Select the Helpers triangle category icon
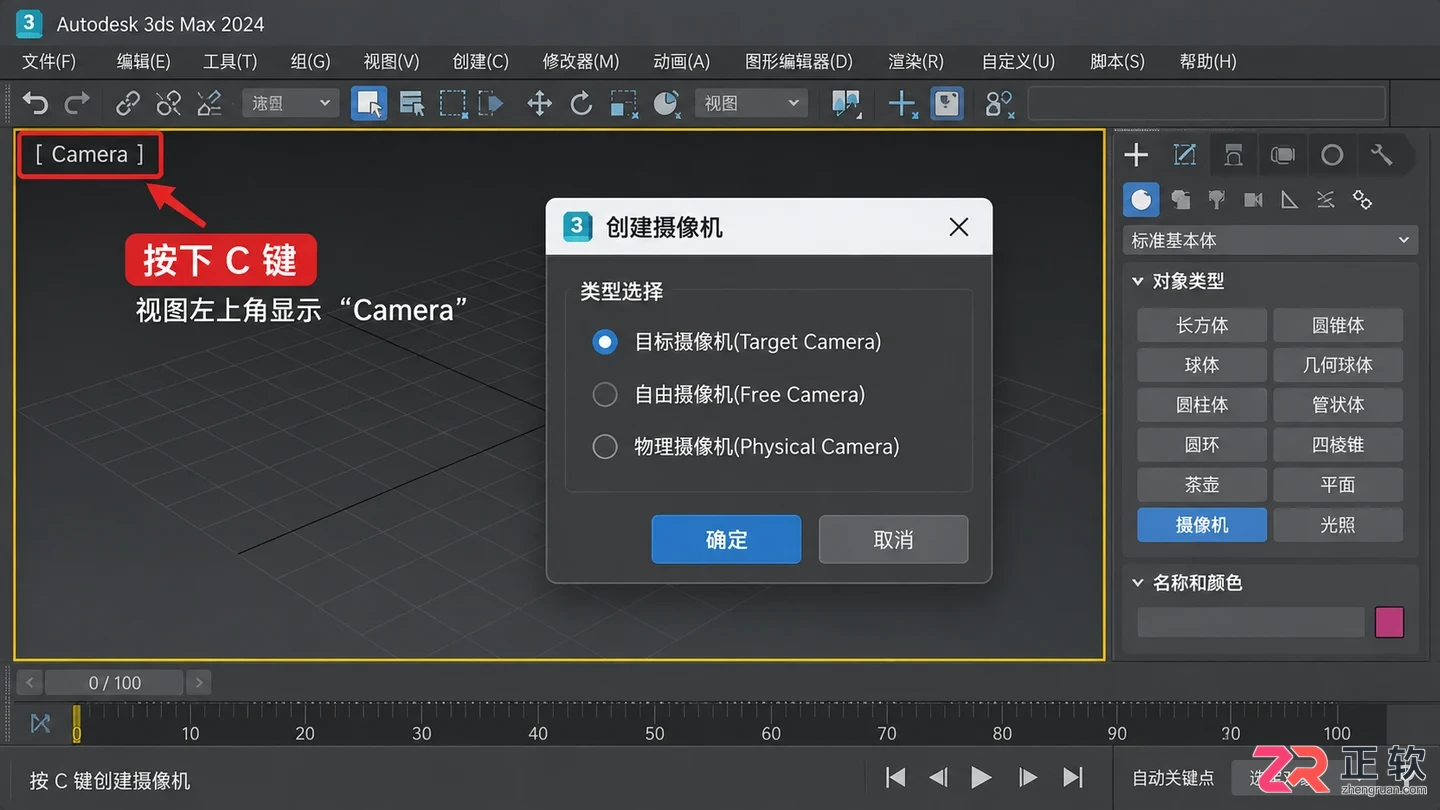Screen dimensions: 1440x810 pyautogui.click(x=1289, y=200)
